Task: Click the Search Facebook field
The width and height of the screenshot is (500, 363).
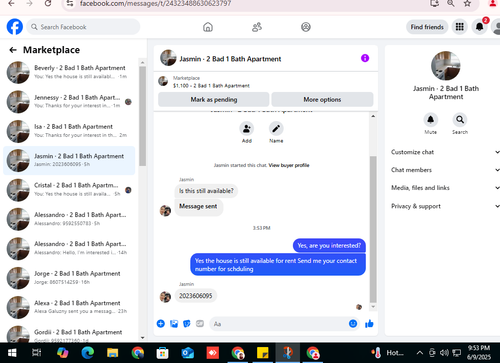Action: click(83, 27)
